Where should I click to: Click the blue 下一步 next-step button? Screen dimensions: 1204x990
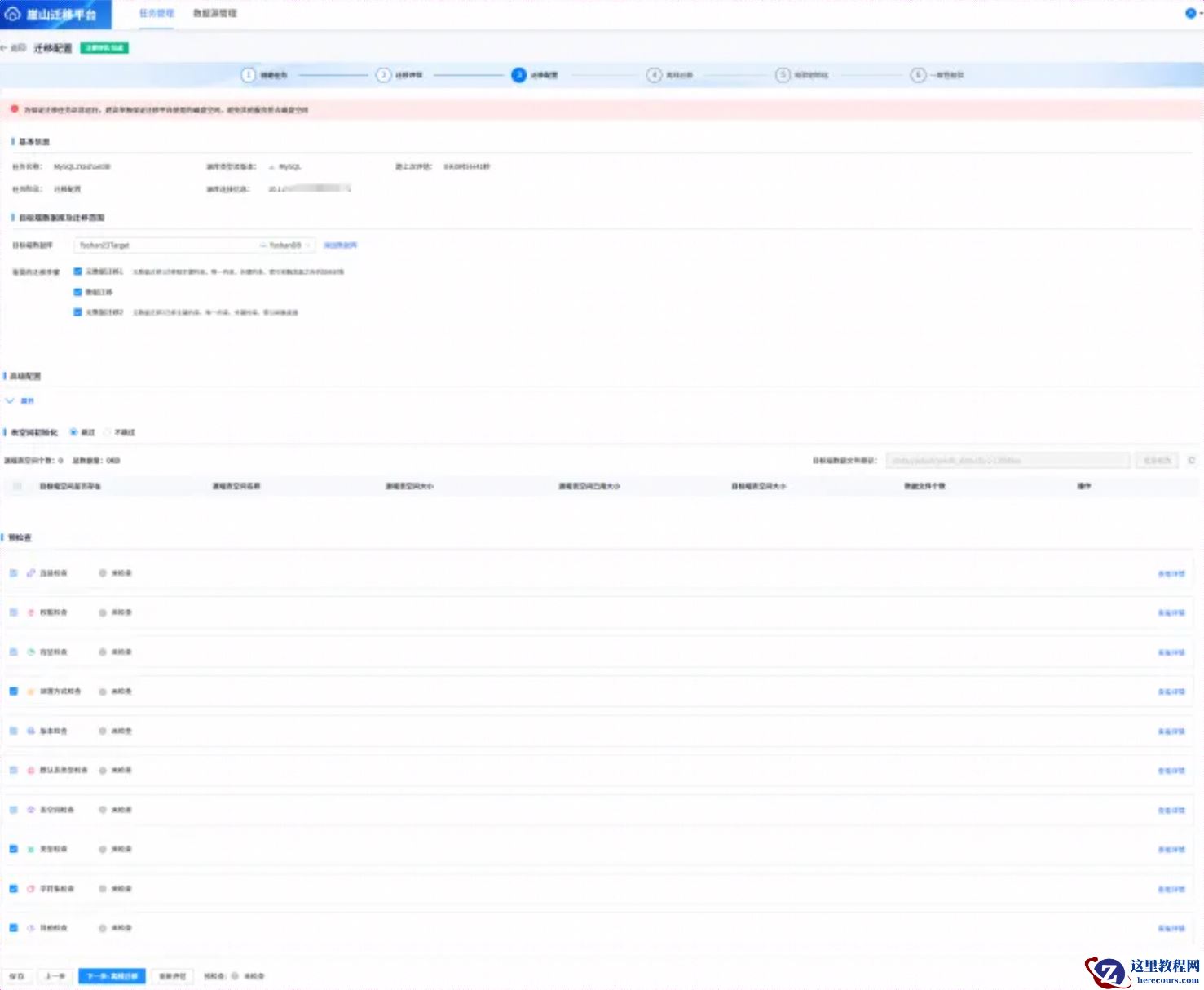(x=112, y=976)
